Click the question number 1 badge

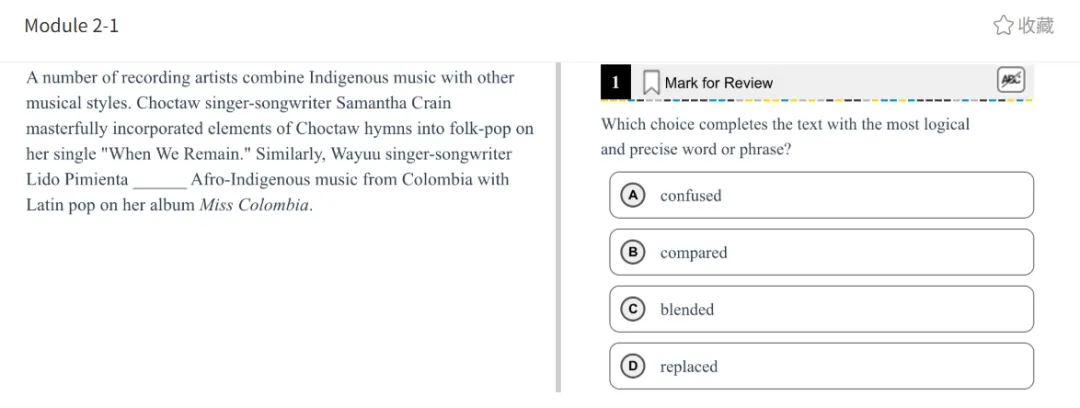(616, 82)
